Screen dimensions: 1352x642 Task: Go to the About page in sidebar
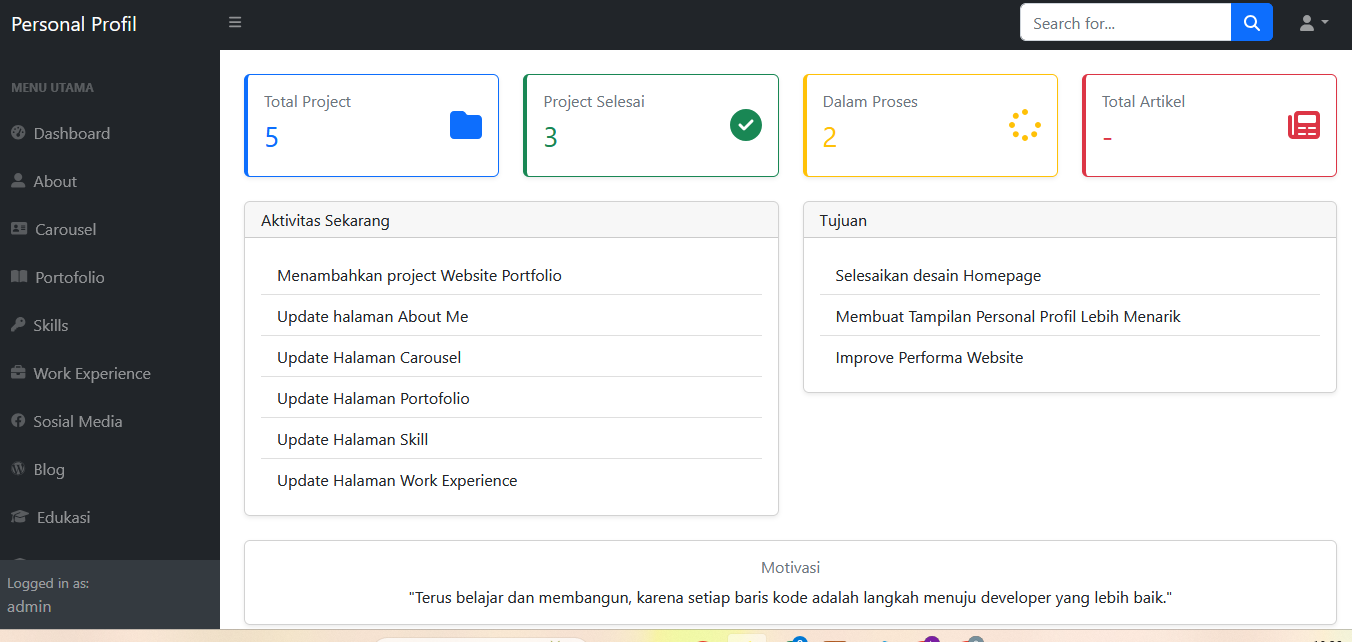55,182
